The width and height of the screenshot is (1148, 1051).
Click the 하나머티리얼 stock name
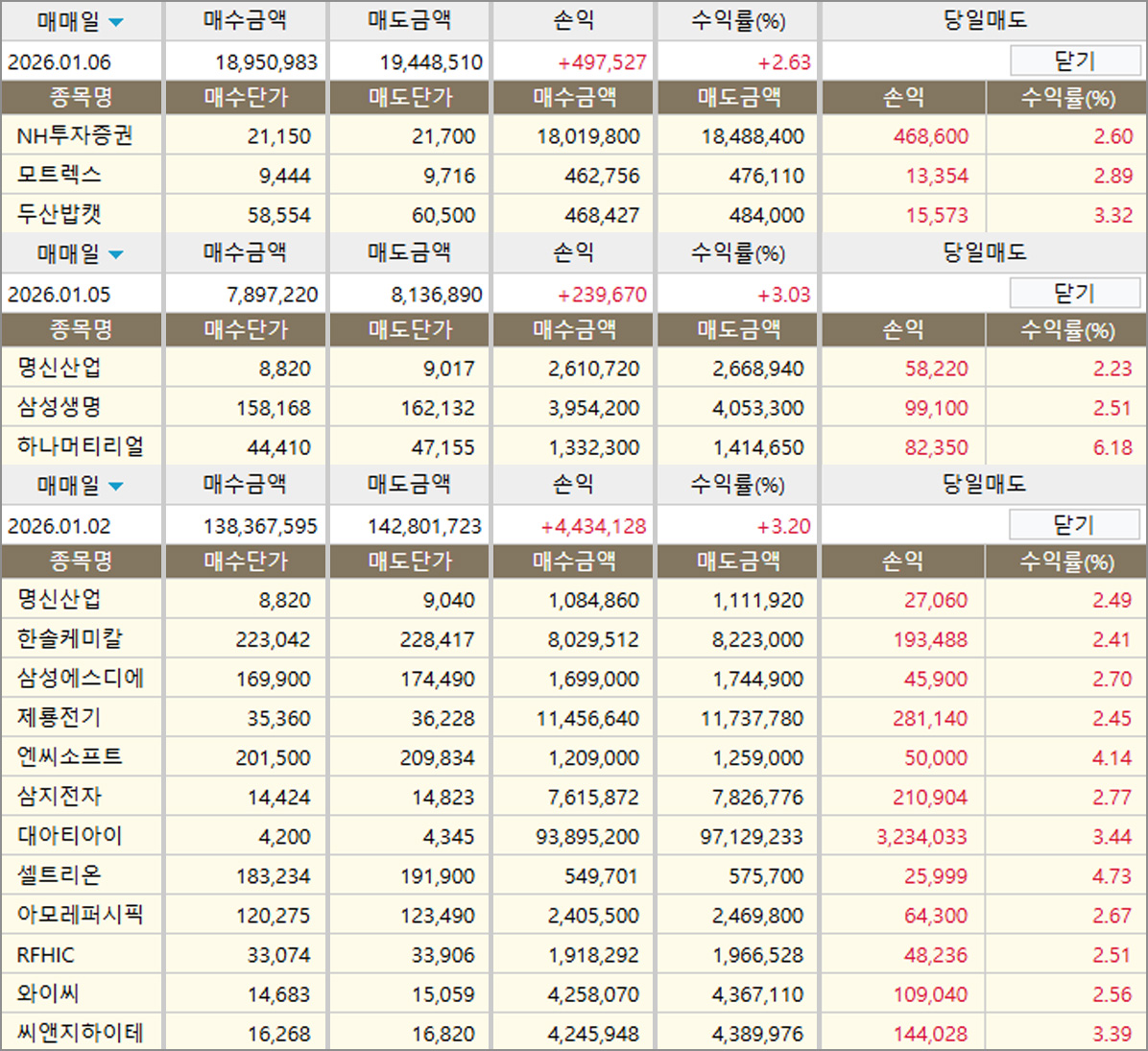(81, 447)
